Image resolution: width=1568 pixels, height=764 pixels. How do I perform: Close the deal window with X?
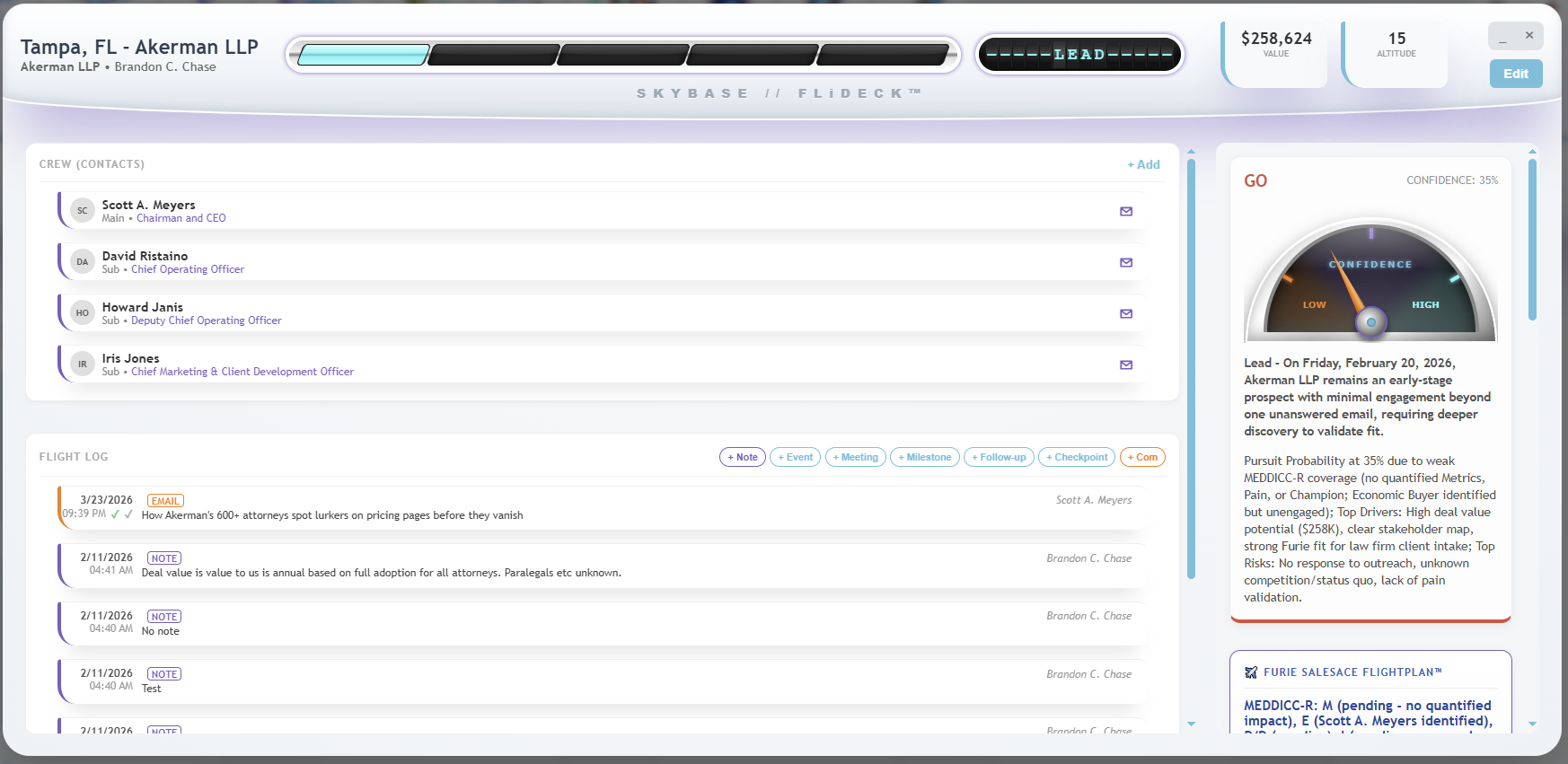[1529, 36]
